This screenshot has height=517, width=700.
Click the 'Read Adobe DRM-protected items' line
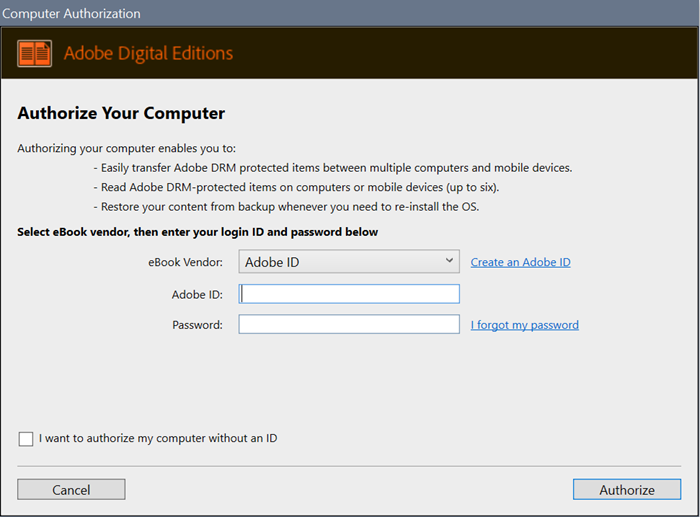coord(296,187)
